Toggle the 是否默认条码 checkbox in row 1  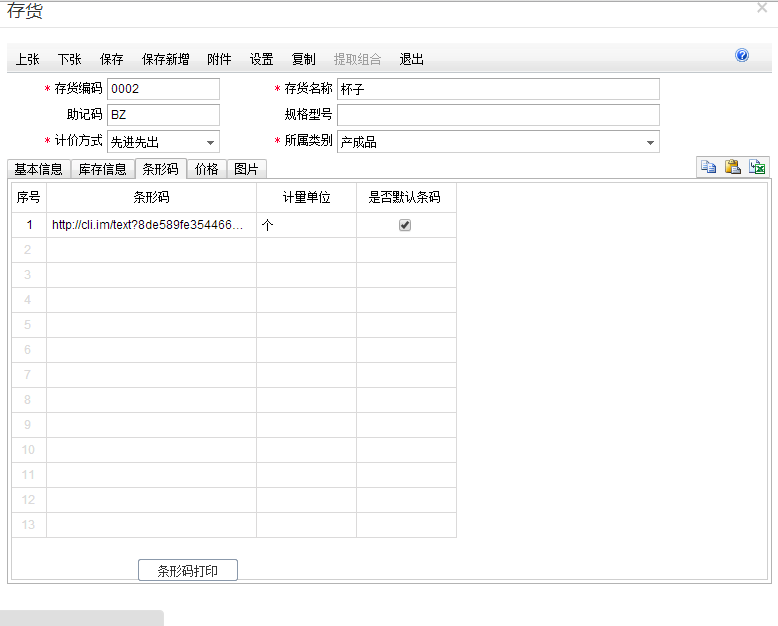pos(405,226)
